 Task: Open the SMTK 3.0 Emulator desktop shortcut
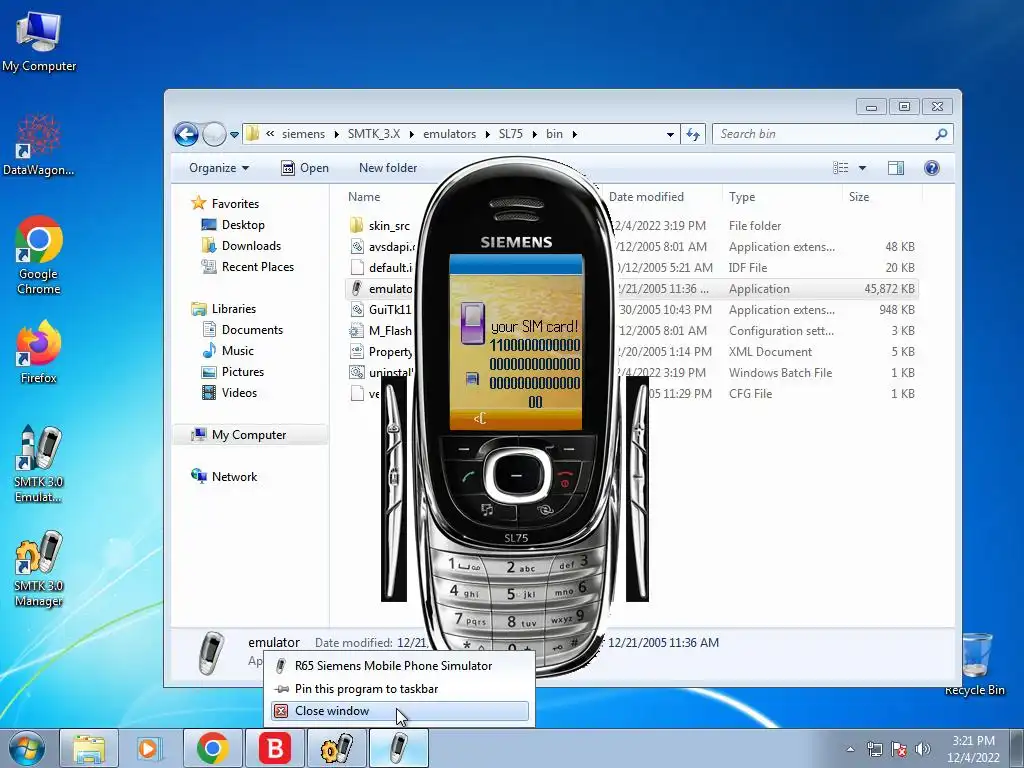[x=39, y=464]
